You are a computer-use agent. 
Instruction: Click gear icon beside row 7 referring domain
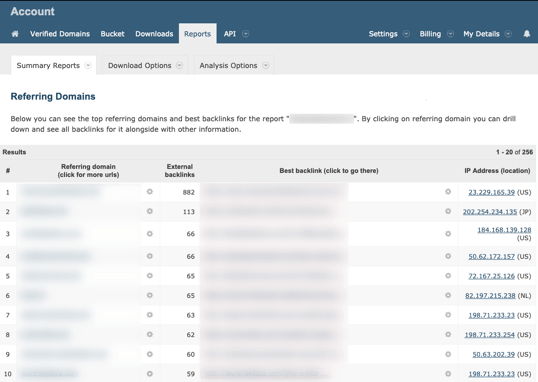(150, 315)
